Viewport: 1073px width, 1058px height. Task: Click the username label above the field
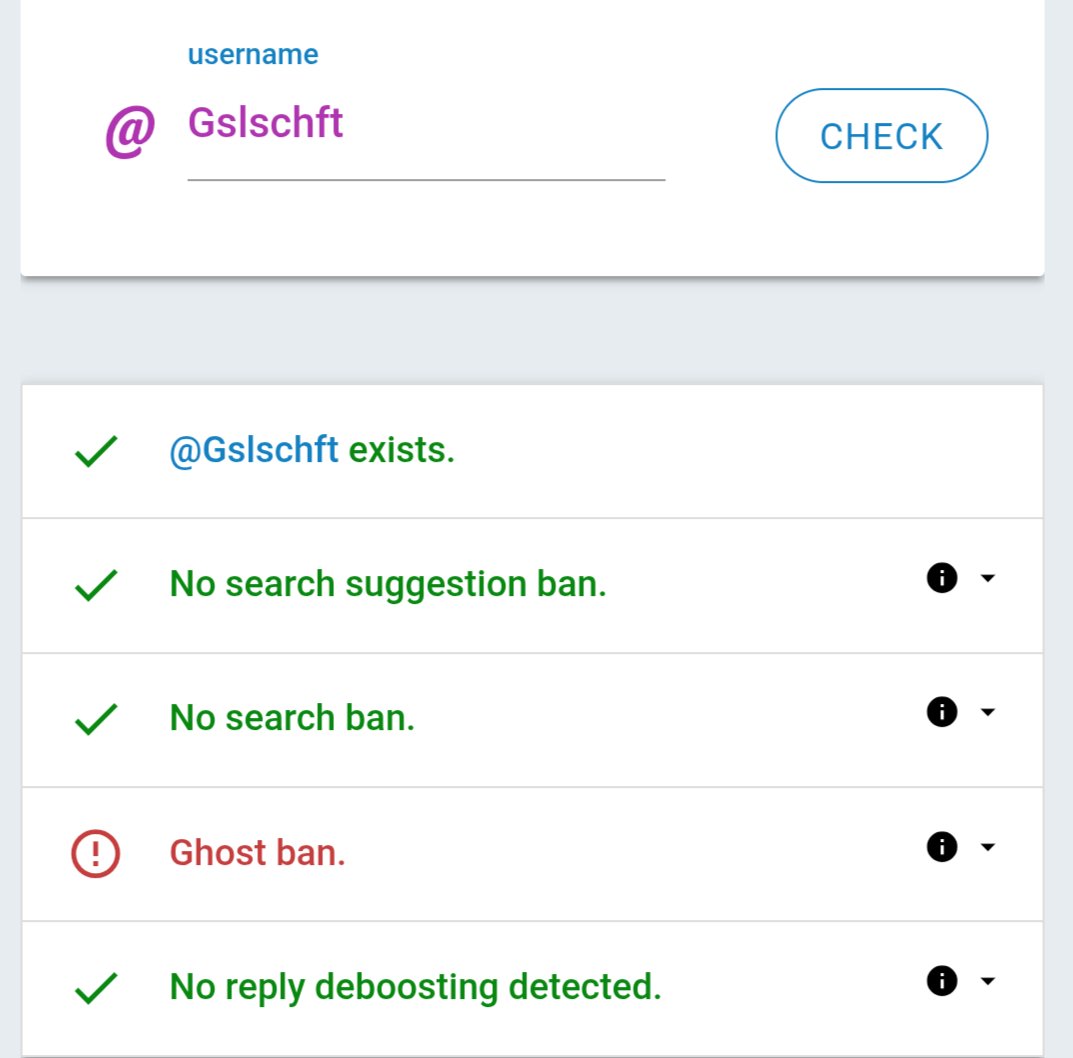(x=253, y=55)
